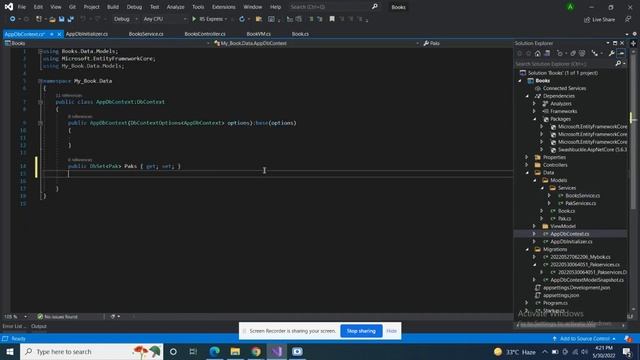
Task: Click the Live Share button
Action: (599, 20)
